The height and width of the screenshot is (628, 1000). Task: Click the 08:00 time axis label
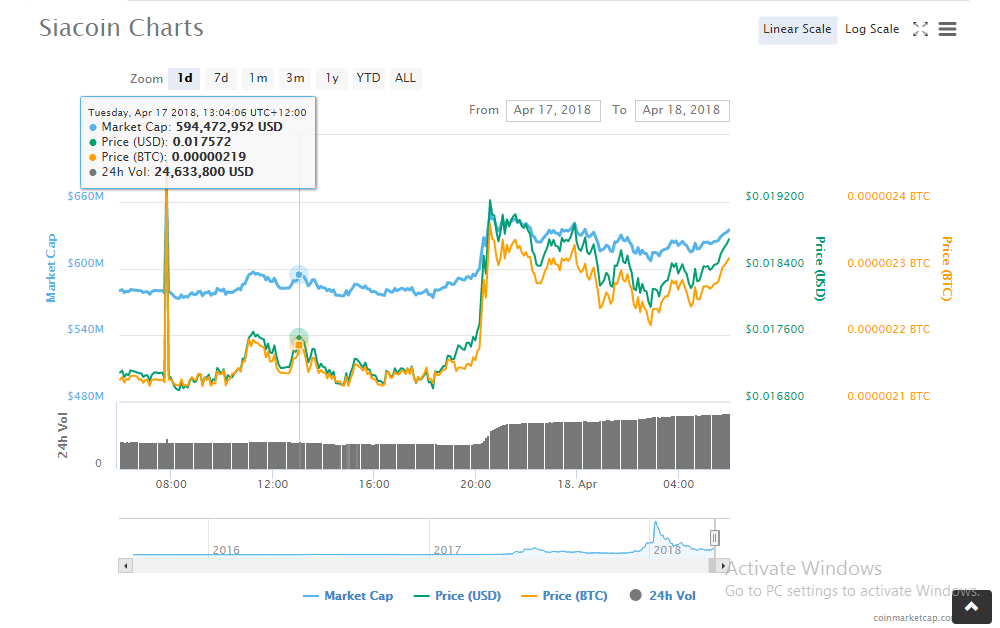pos(171,485)
